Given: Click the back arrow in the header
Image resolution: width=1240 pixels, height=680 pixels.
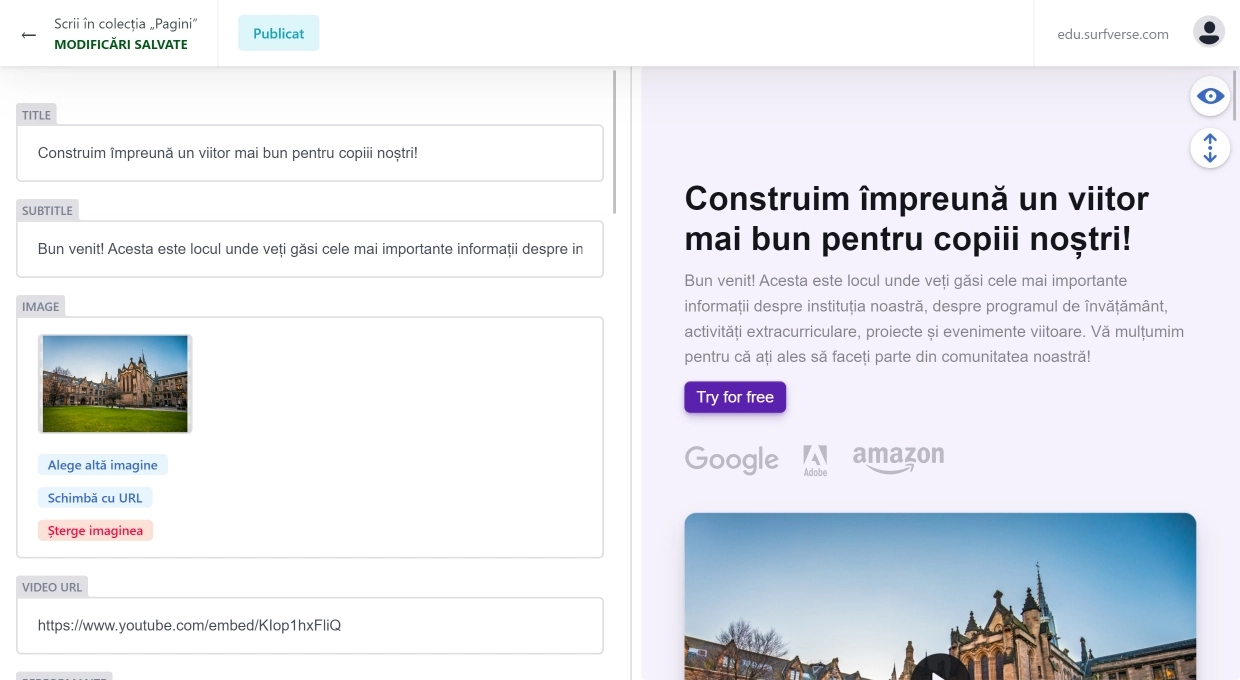Looking at the screenshot, I should [x=28, y=33].
